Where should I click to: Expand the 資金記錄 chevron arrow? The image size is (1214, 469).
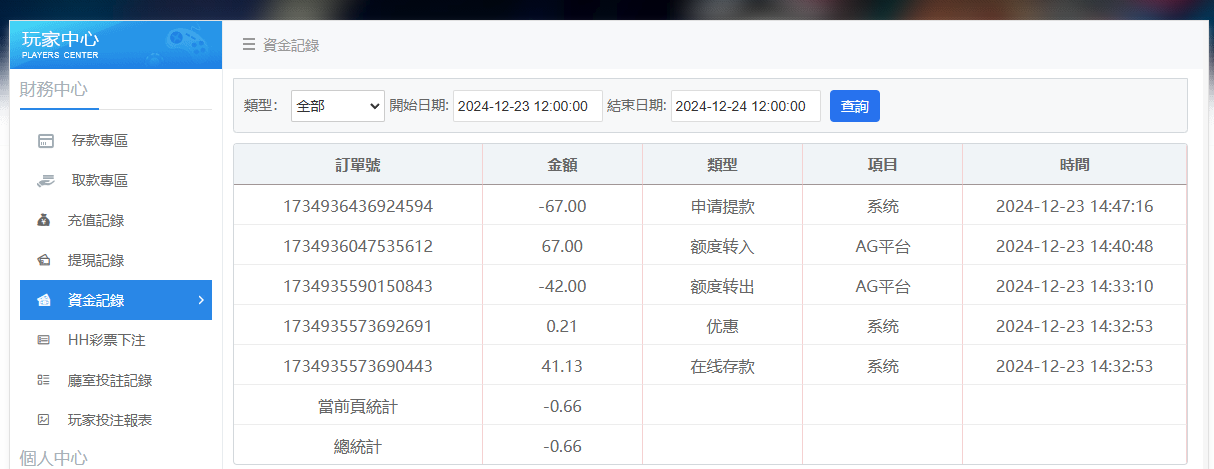(201, 300)
